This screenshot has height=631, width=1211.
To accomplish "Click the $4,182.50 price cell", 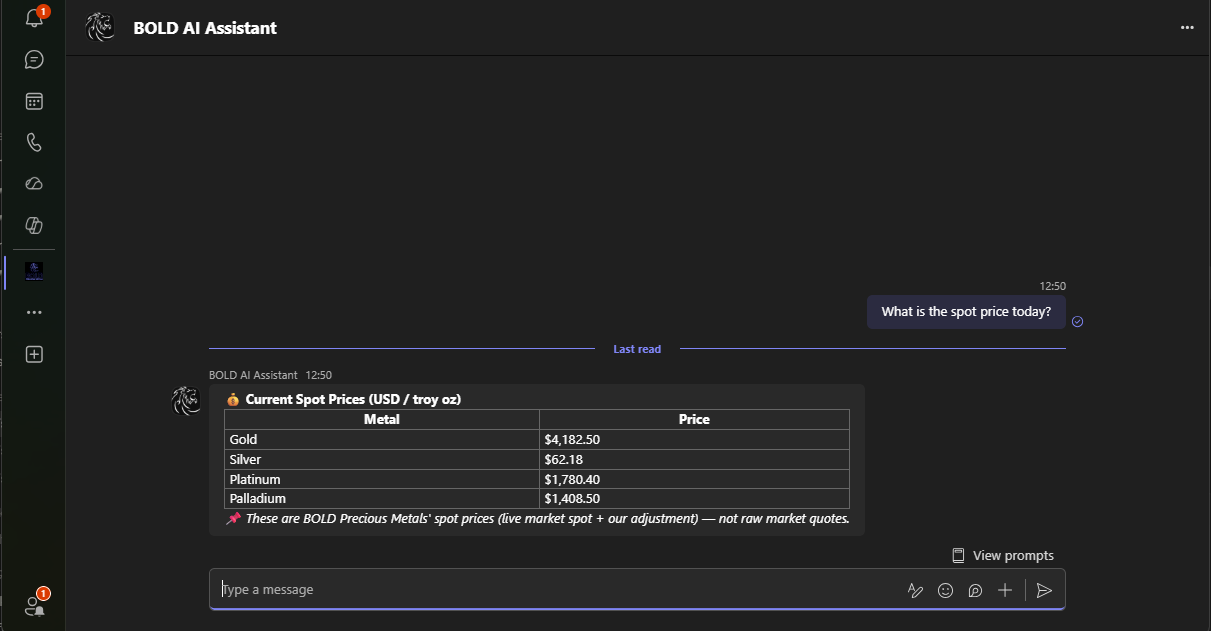I will click(x=572, y=439).
